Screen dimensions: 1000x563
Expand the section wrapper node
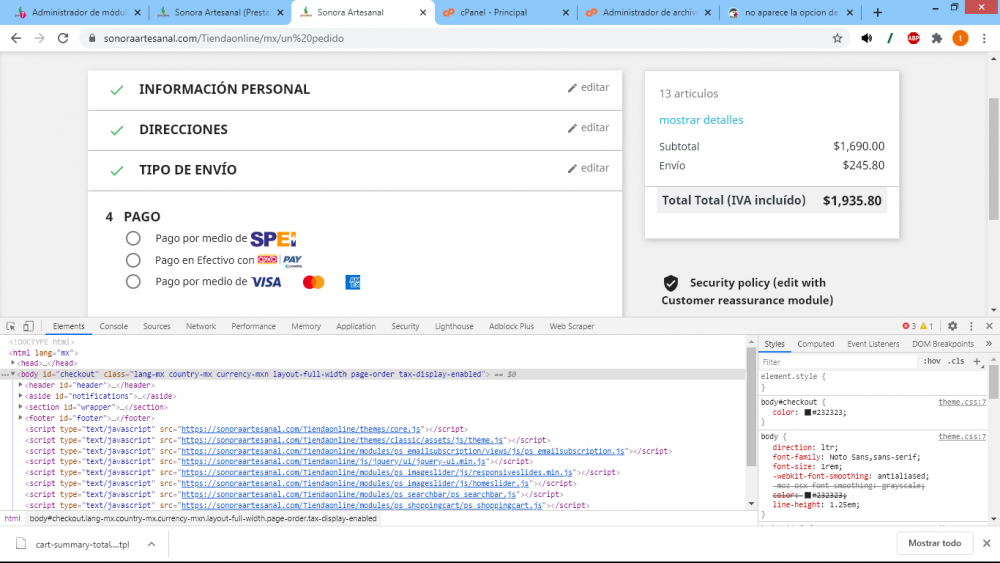pyautogui.click(x=20, y=407)
